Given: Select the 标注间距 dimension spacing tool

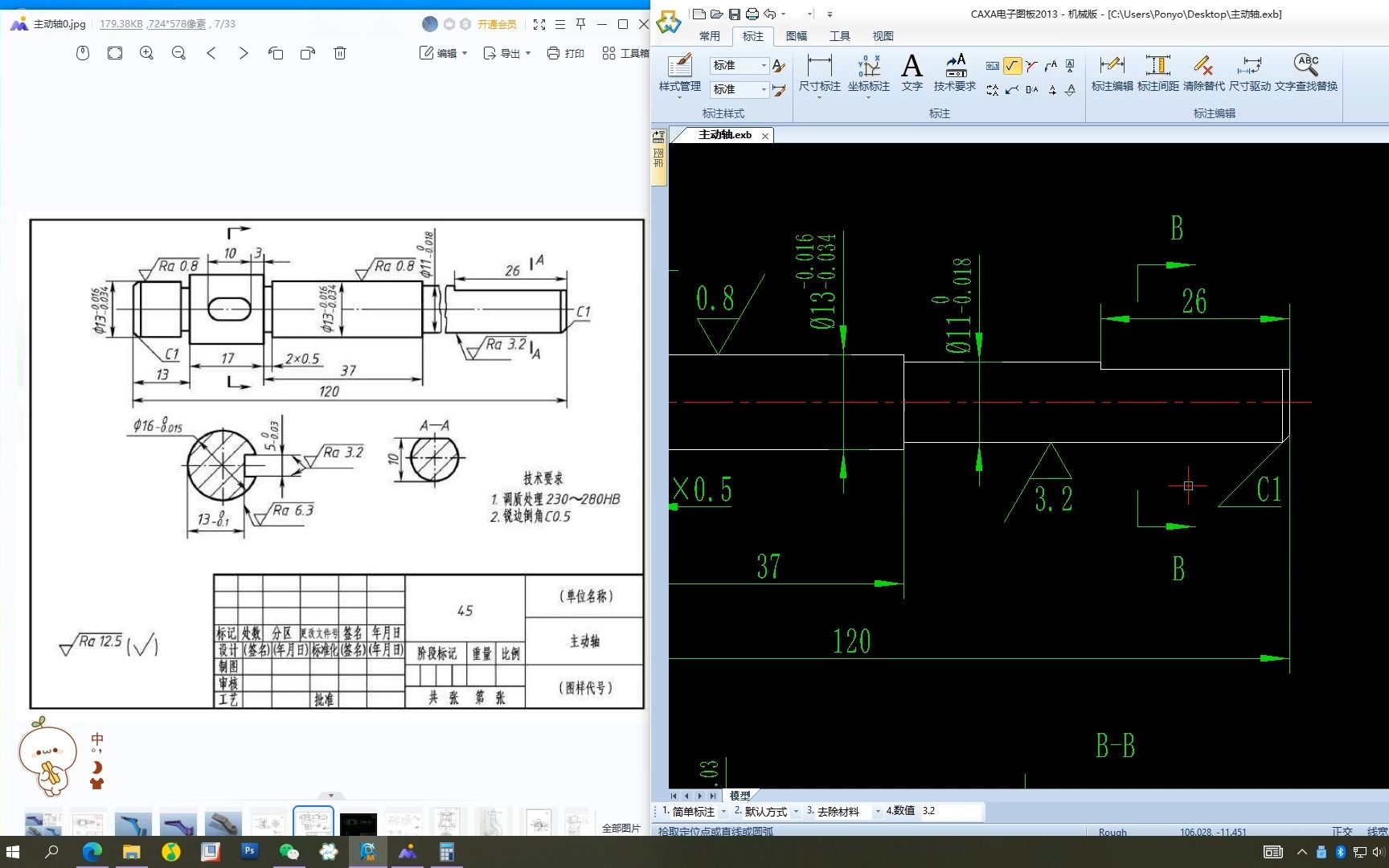Looking at the screenshot, I should coord(1157,74).
